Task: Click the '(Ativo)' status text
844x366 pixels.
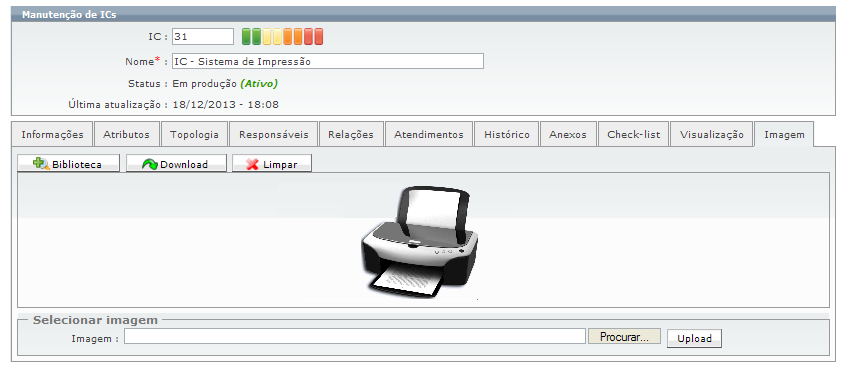Action: pyautogui.click(x=259, y=83)
